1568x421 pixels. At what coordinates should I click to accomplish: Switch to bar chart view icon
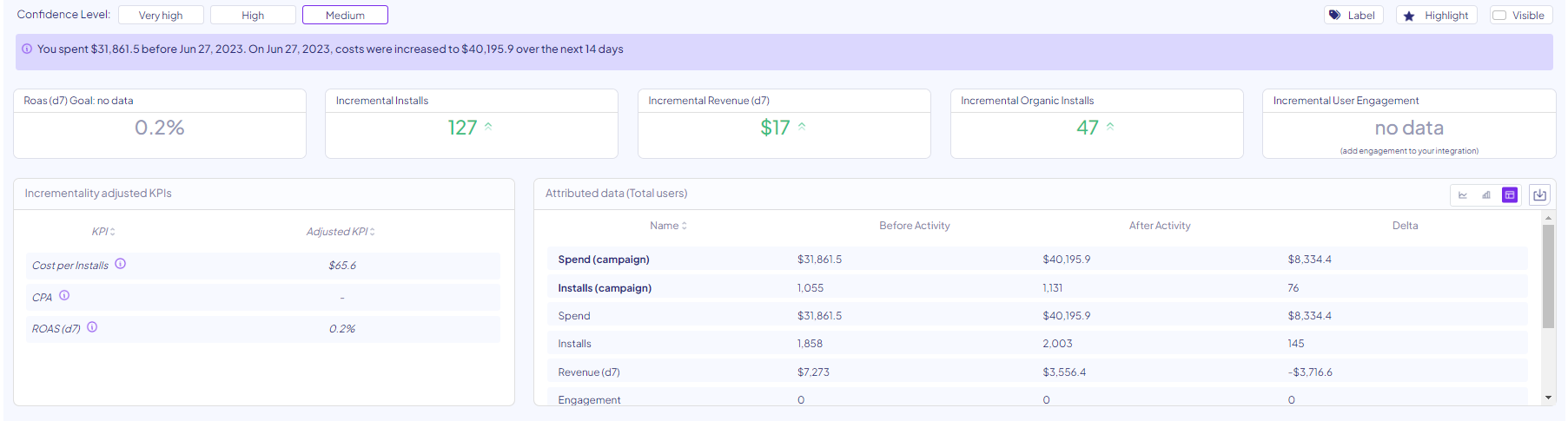click(1486, 195)
